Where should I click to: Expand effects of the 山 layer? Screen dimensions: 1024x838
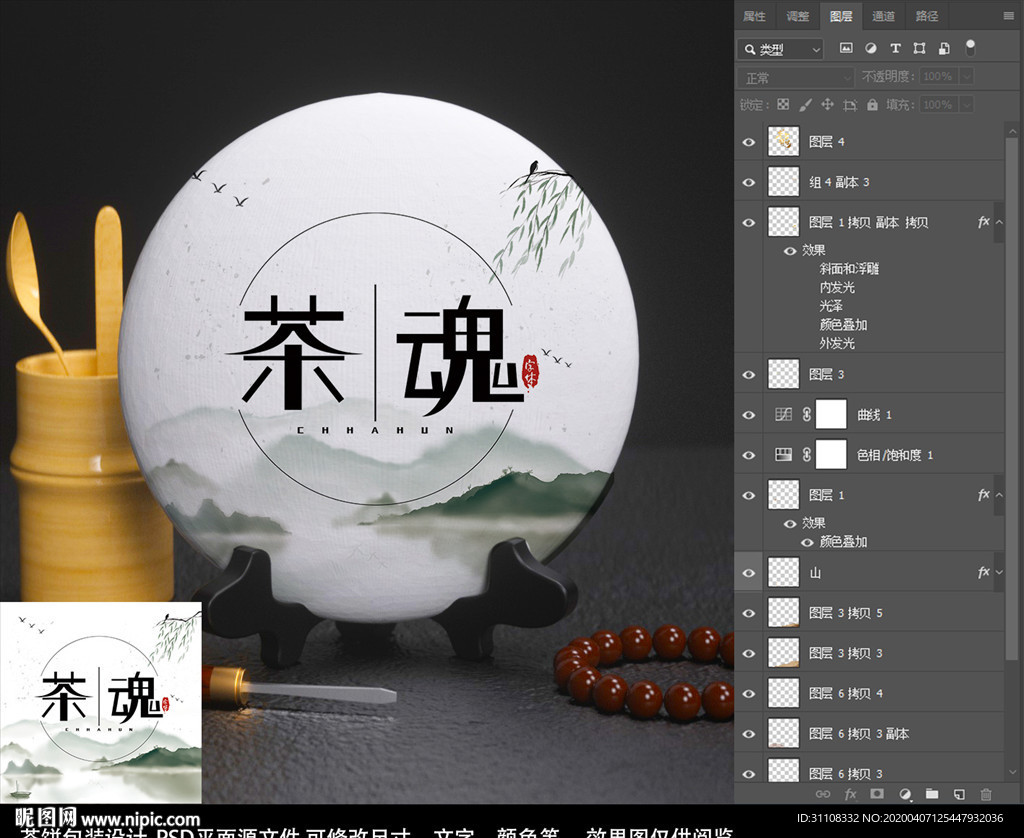pos(999,572)
